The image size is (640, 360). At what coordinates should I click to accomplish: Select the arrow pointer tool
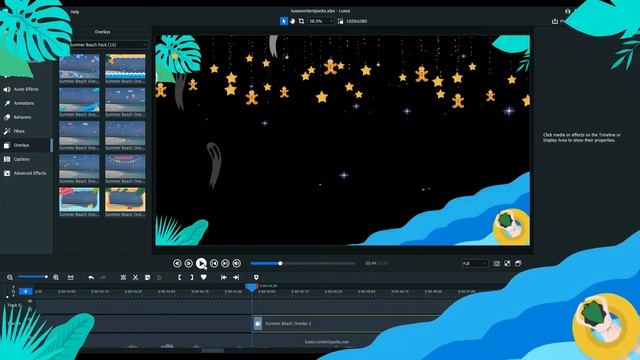284,21
